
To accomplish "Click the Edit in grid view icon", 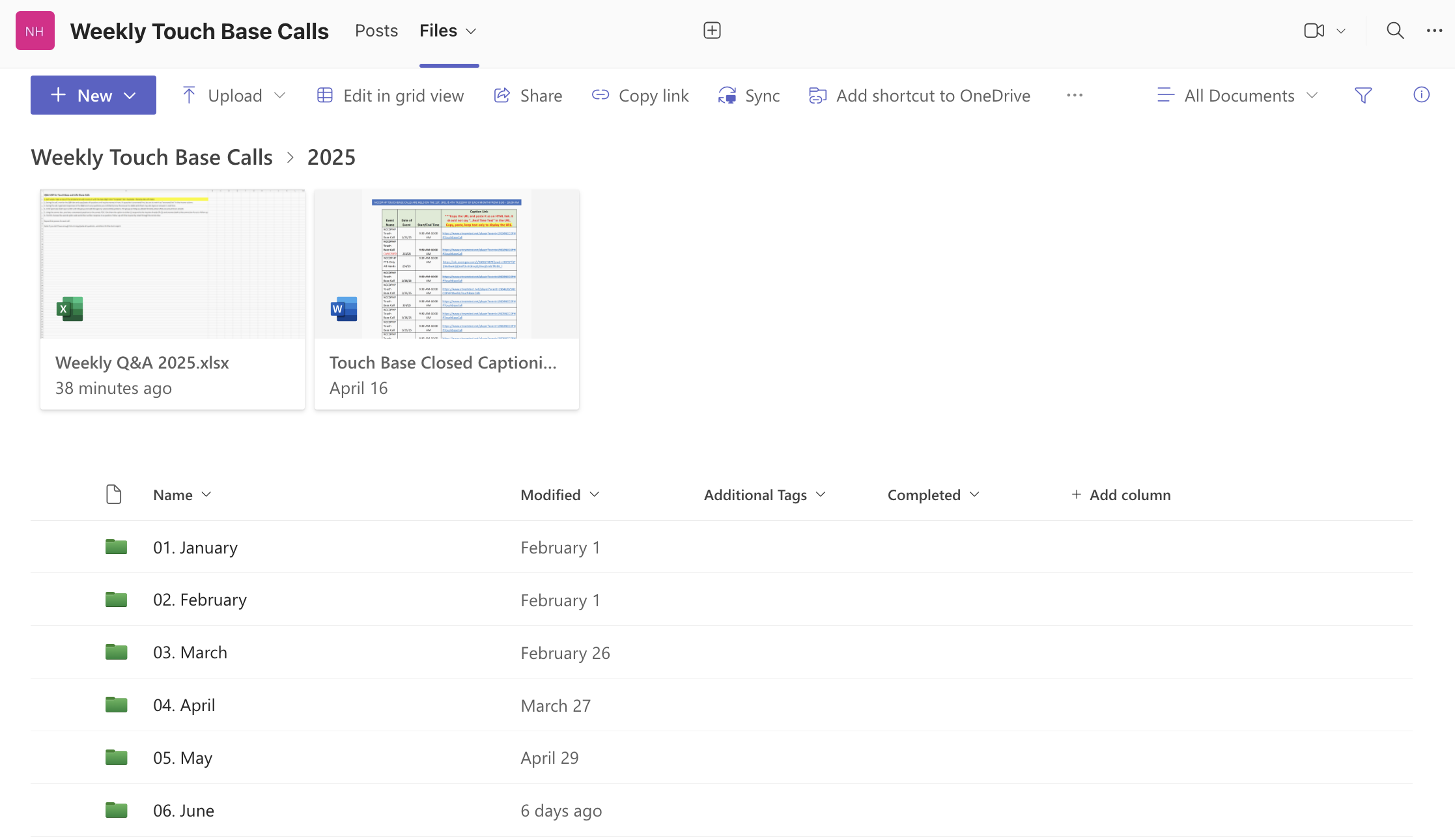I will [x=325, y=96].
